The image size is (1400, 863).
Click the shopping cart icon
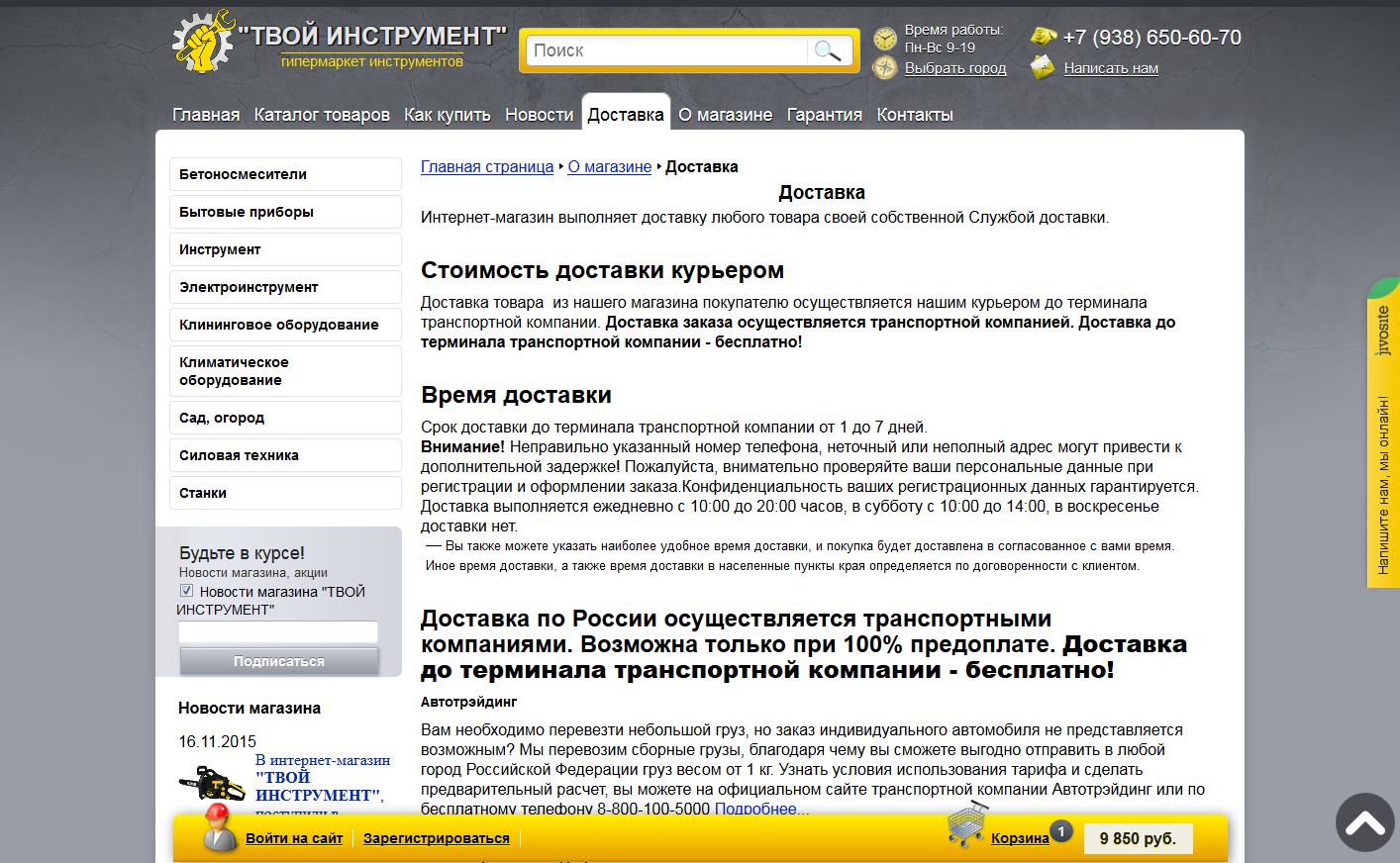[967, 825]
